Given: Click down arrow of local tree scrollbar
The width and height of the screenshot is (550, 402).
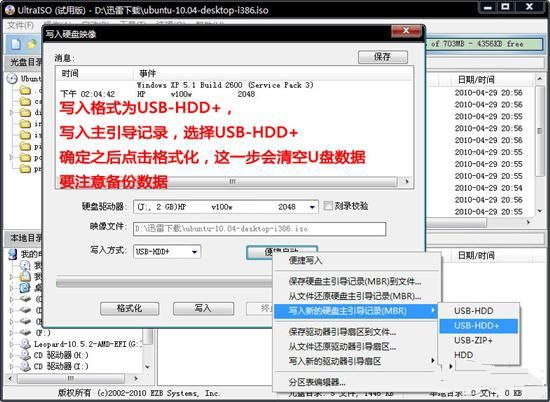Looking at the screenshot, I should tap(148, 367).
